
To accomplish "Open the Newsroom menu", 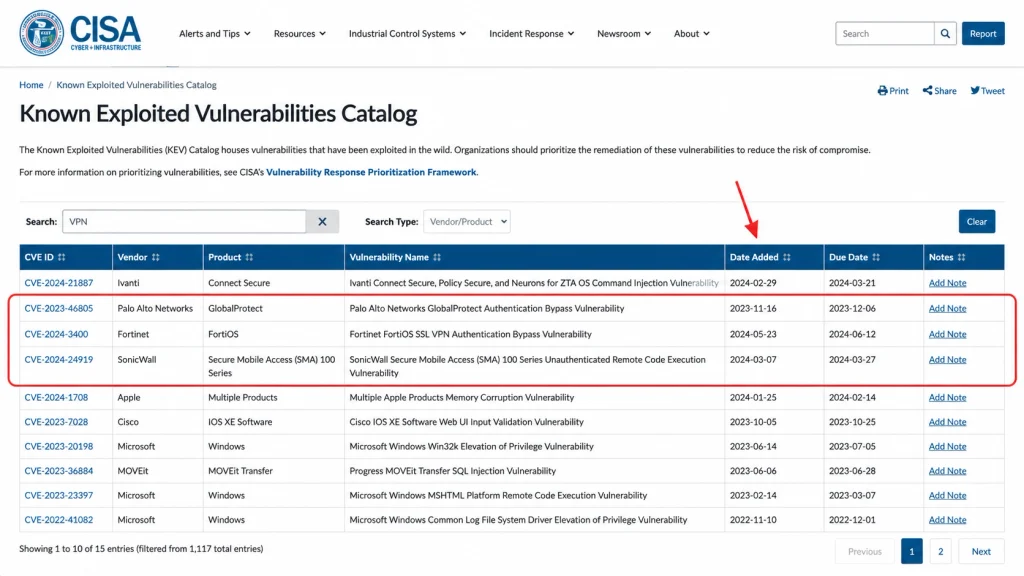I will tap(624, 33).
